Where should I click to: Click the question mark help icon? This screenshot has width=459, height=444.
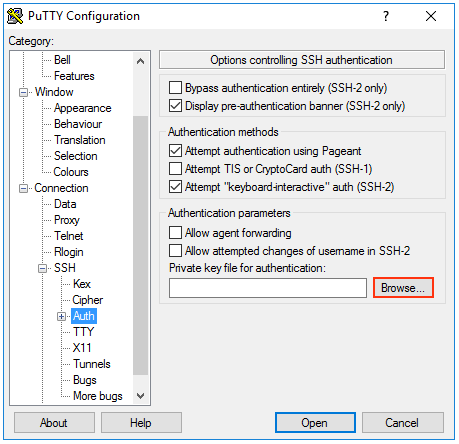tap(386, 16)
